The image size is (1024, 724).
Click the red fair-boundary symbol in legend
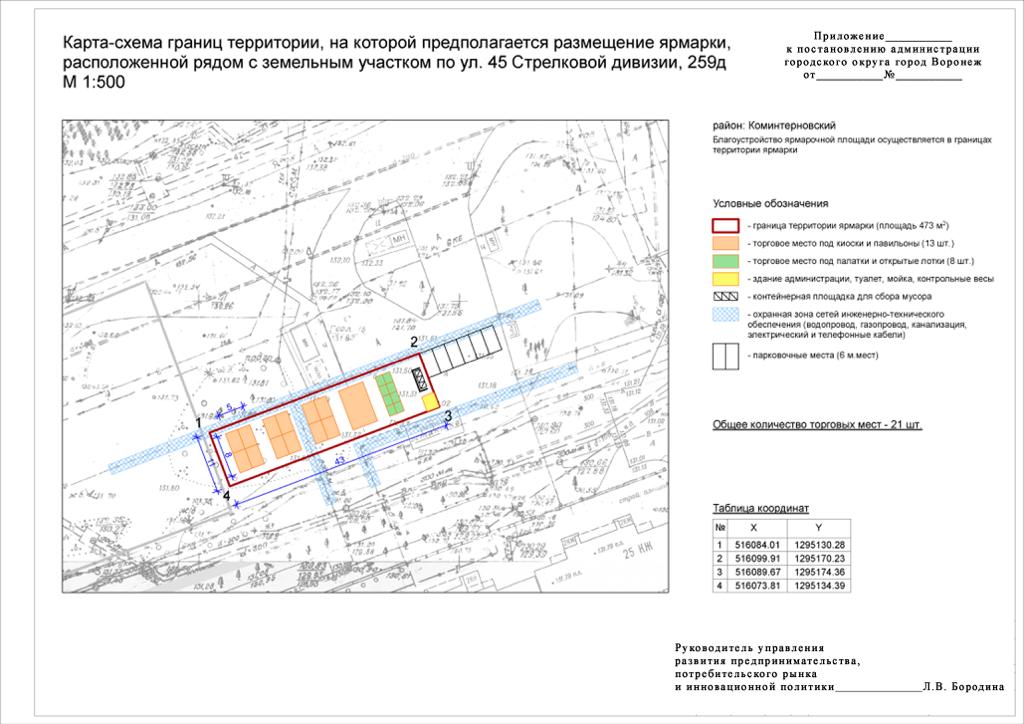point(725,225)
